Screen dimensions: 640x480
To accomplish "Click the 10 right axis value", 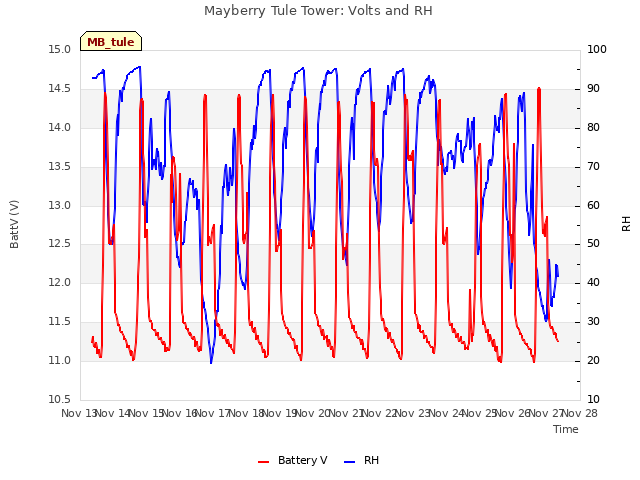I will coord(593,400).
